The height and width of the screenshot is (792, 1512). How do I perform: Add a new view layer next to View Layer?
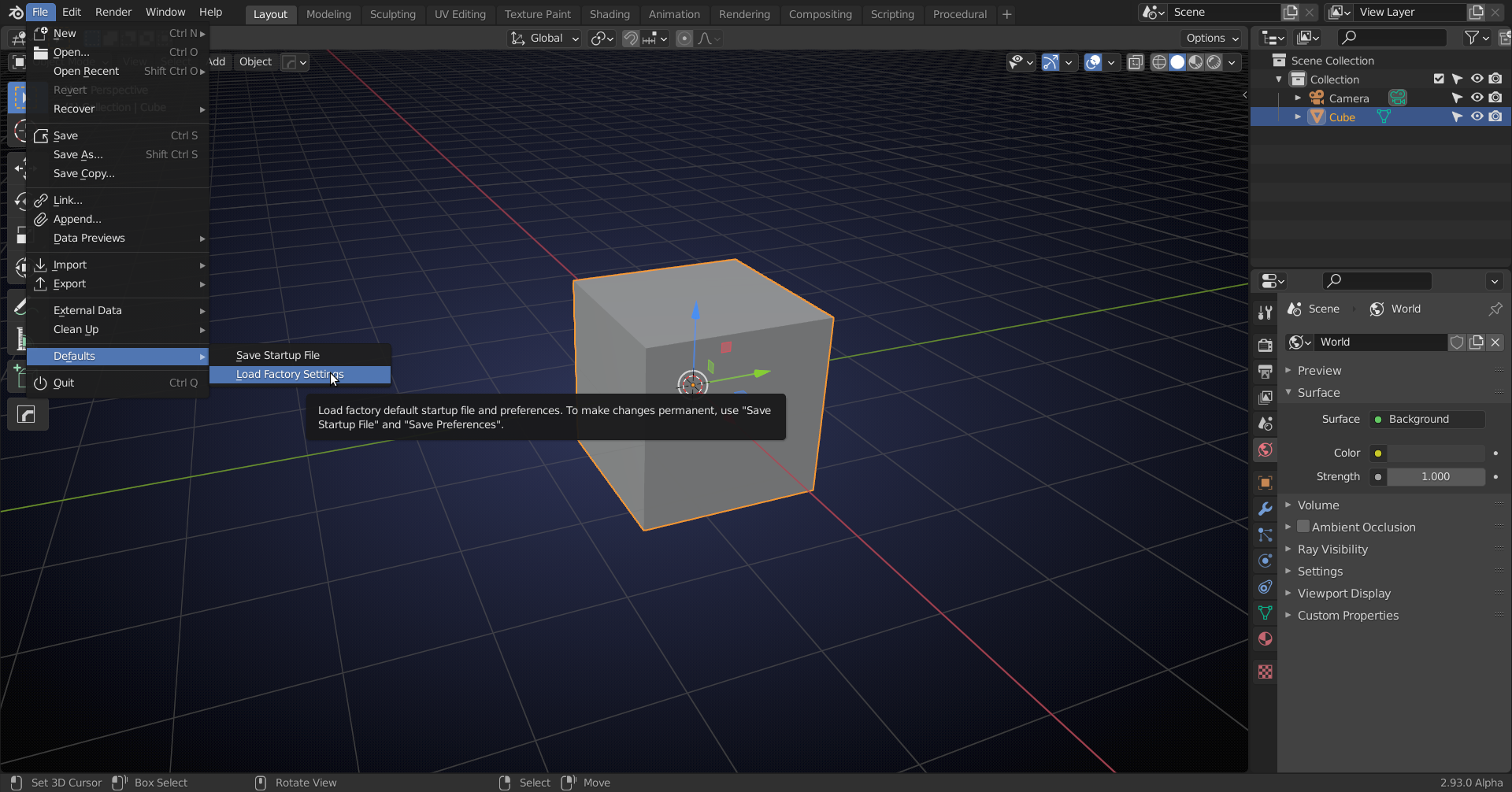(1476, 13)
